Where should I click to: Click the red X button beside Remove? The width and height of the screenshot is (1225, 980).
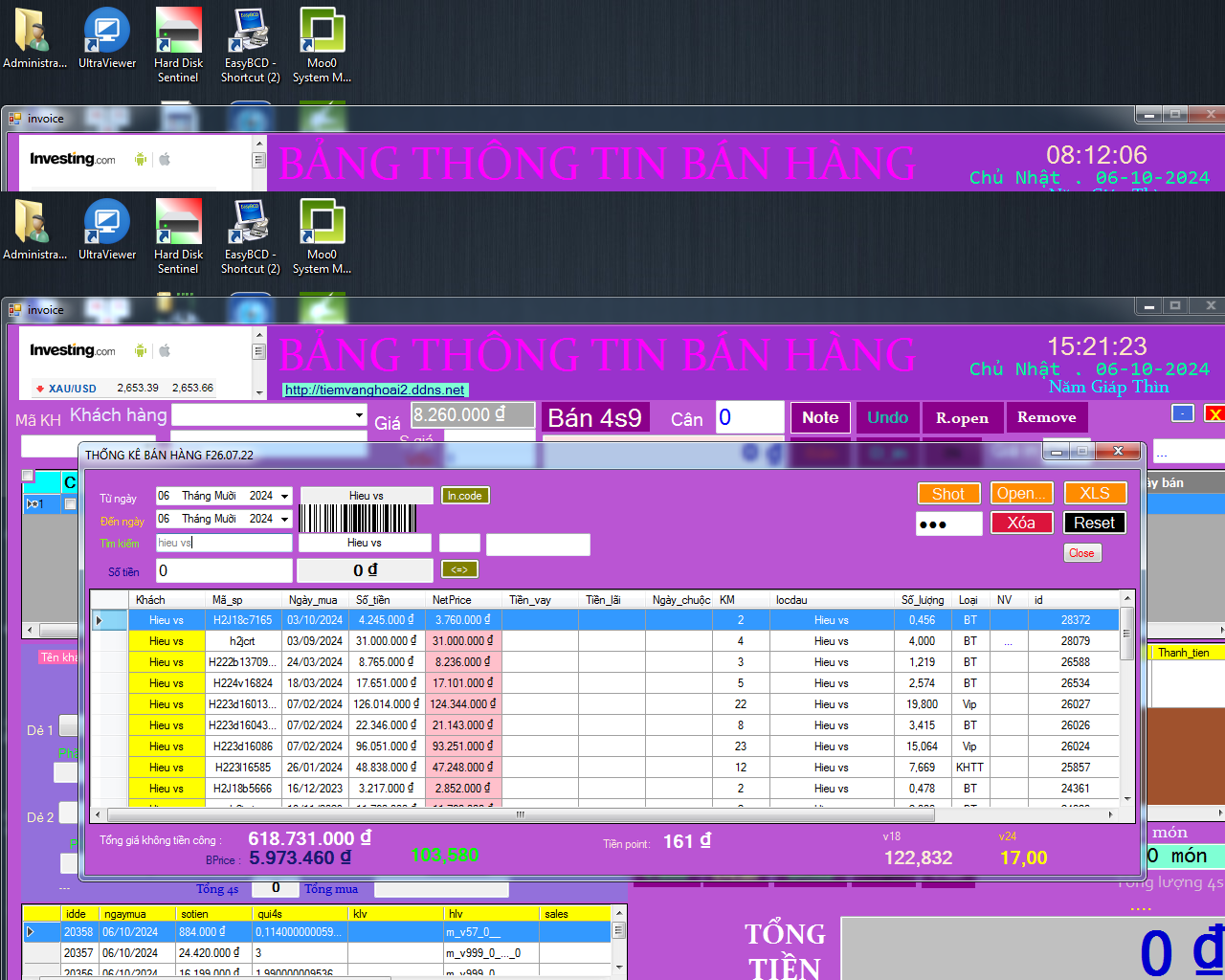coord(1214,413)
